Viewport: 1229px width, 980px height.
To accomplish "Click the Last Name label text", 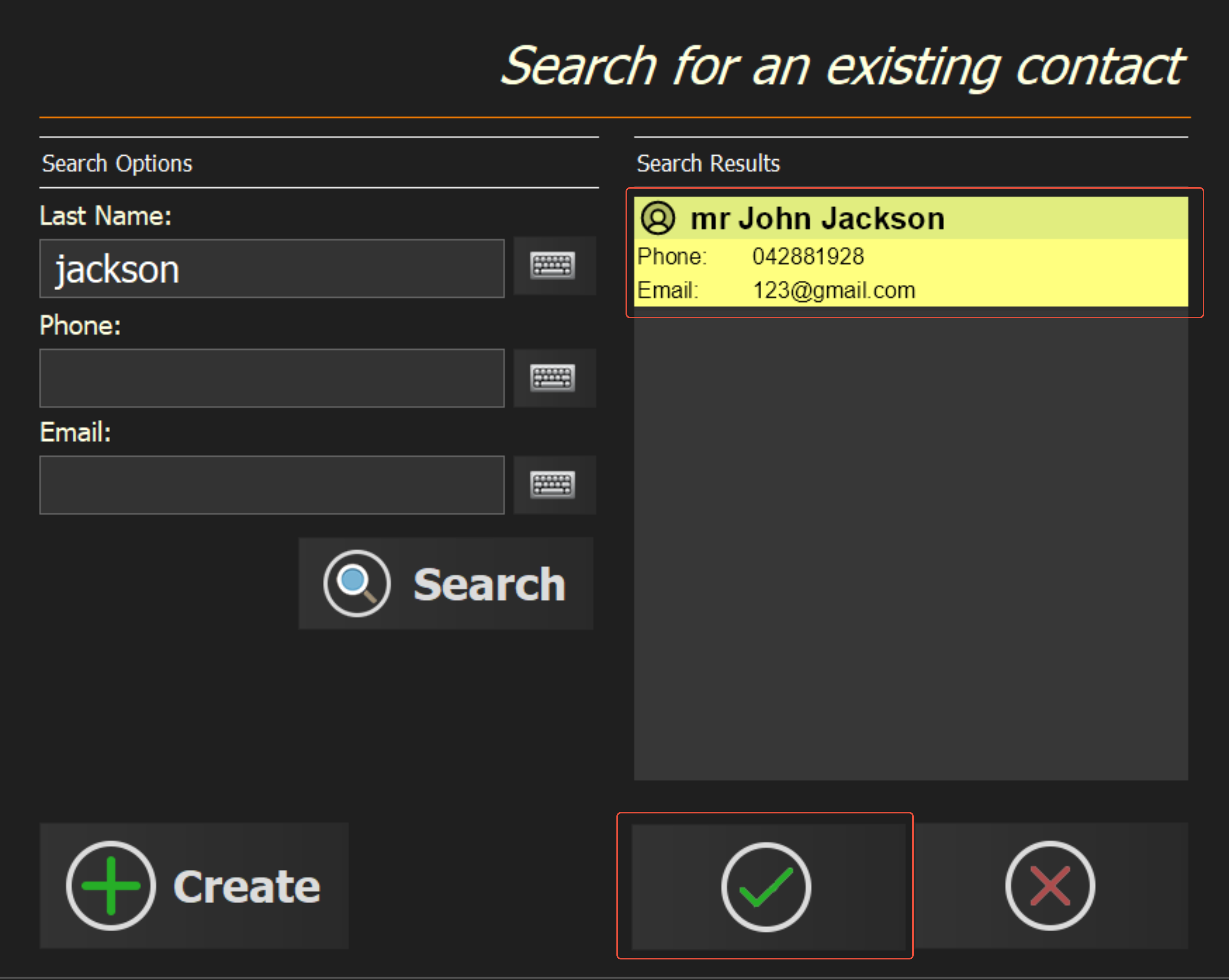I will (x=105, y=216).
